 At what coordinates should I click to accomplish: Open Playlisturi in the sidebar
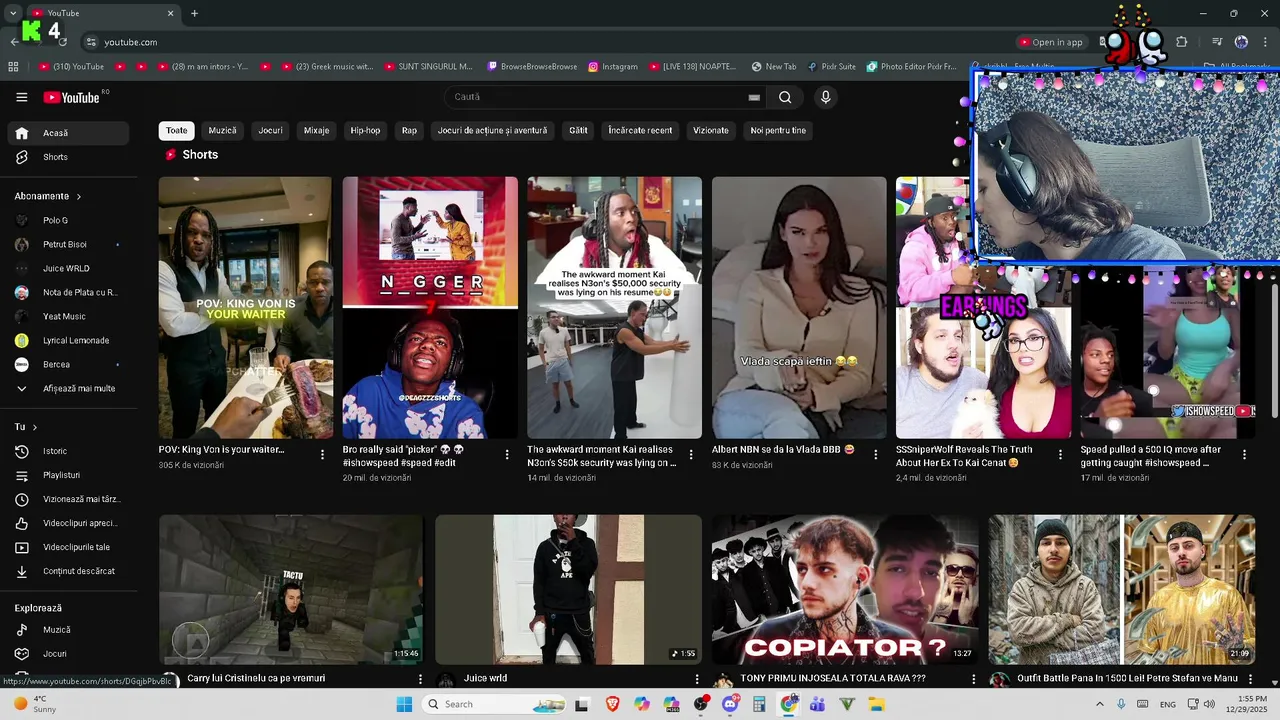point(68,475)
